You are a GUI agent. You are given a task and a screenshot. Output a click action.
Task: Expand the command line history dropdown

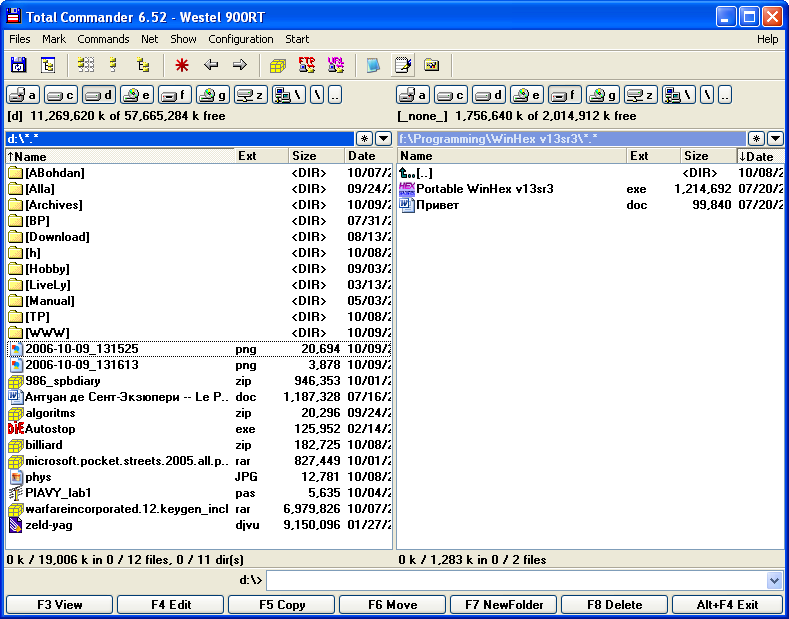774,580
